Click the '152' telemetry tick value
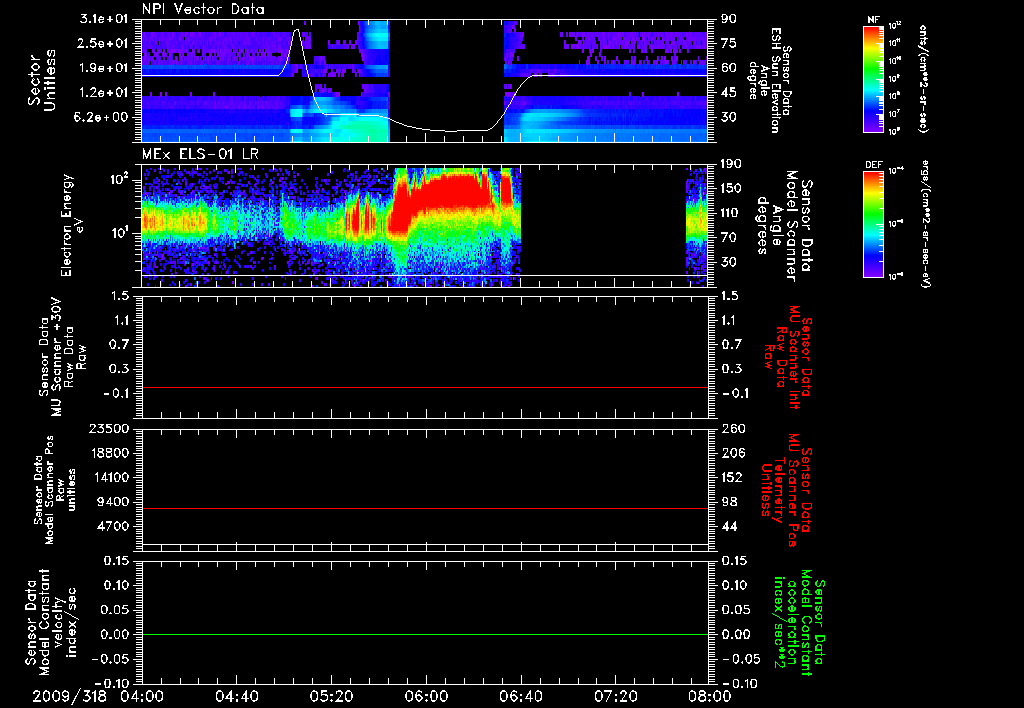1024x708 pixels. 732,477
